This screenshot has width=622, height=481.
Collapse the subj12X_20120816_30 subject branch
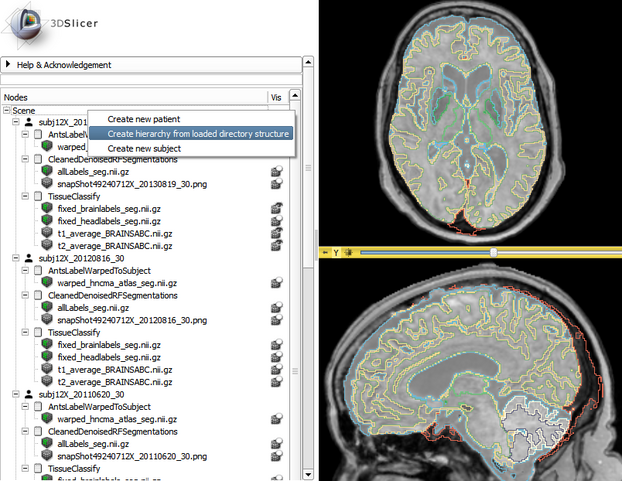17,258
